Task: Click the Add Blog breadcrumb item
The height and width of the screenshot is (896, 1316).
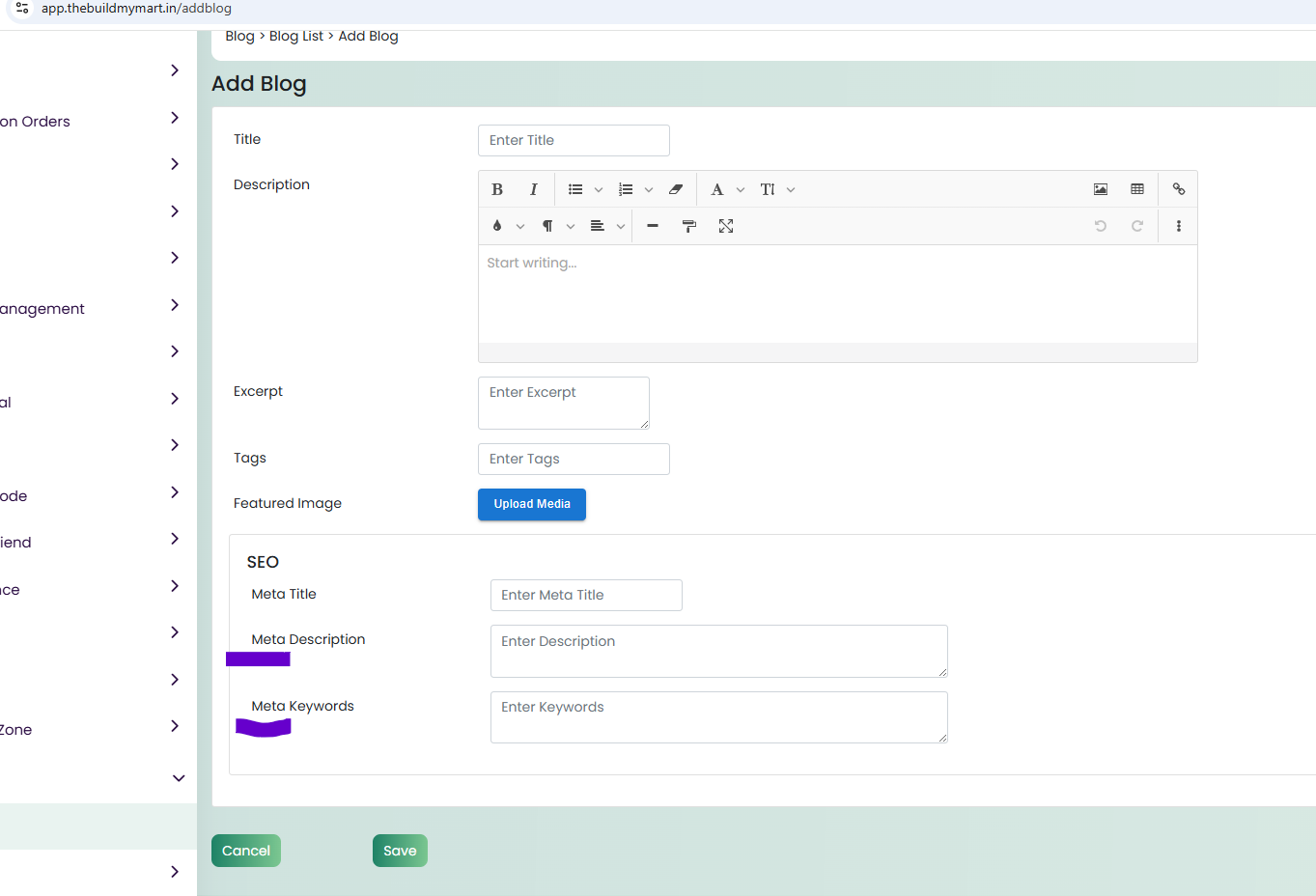Action: click(368, 36)
